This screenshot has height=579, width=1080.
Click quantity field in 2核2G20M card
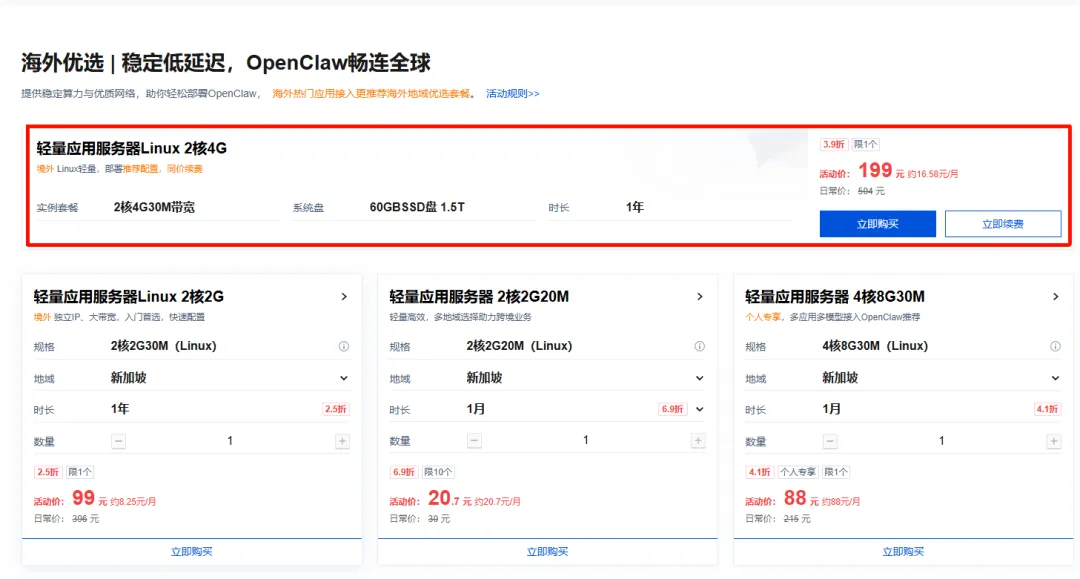click(x=585, y=440)
